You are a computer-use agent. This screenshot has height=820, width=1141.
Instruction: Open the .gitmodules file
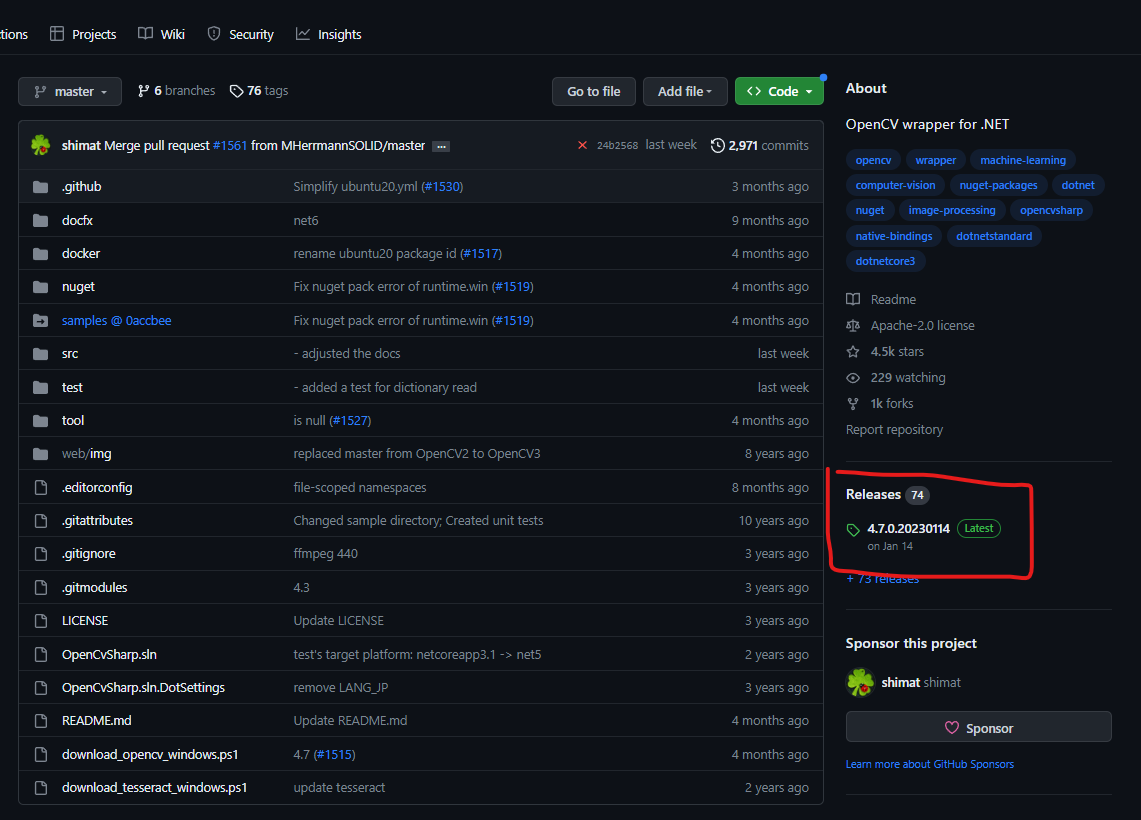click(95, 588)
